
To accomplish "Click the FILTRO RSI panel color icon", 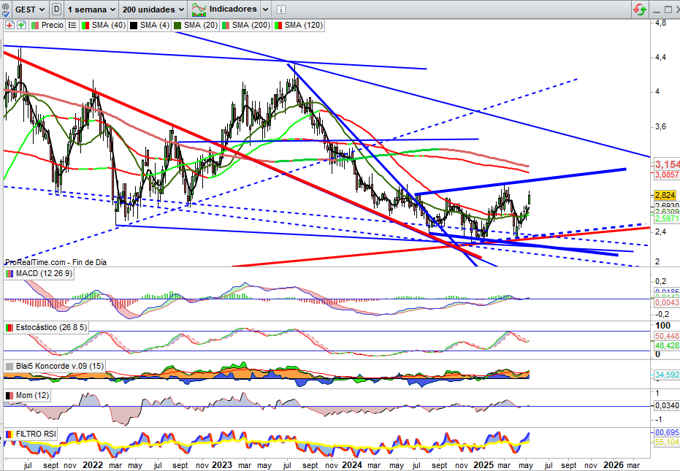I will tap(9, 434).
